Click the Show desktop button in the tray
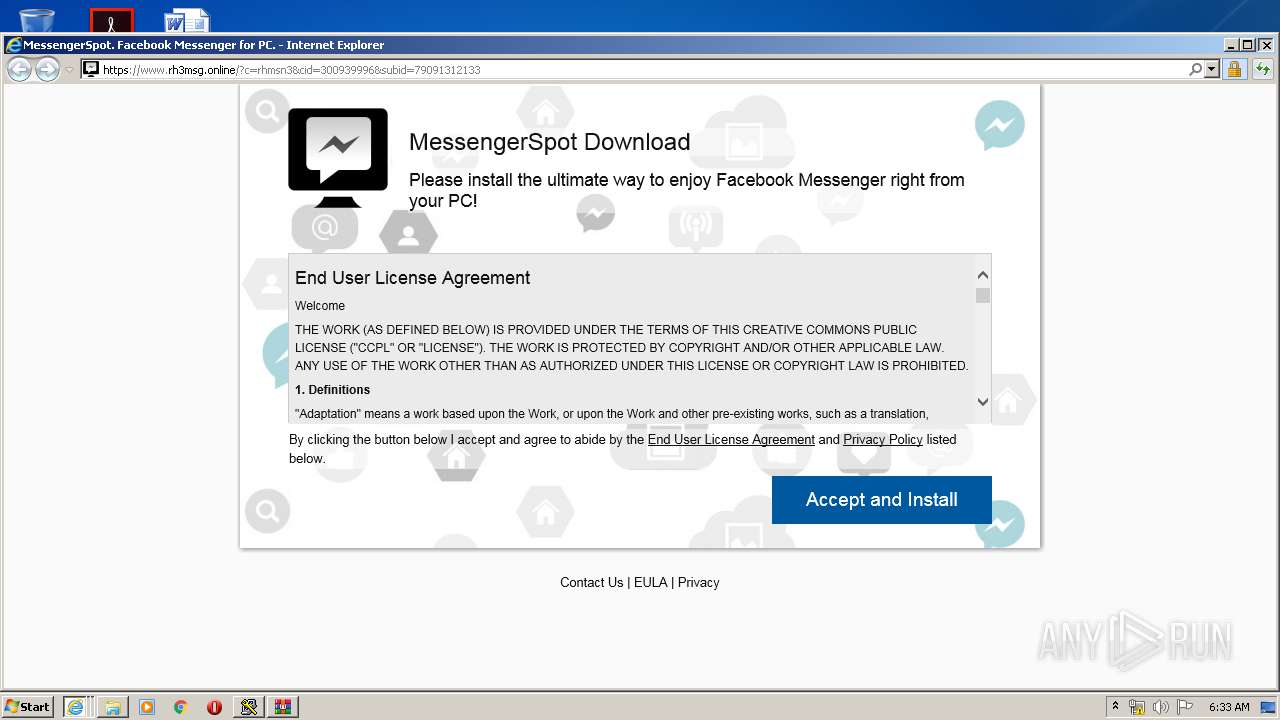1280x720 pixels. [1268, 707]
